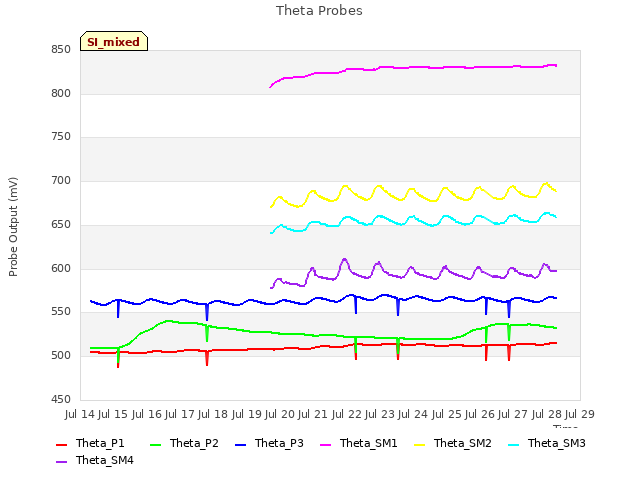Toggle the Theta_P1 legend entry

tap(90, 443)
